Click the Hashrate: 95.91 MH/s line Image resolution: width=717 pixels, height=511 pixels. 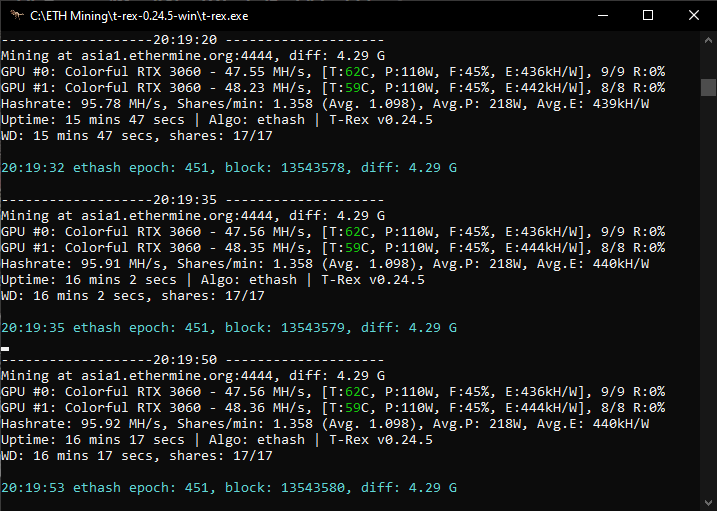(325, 264)
